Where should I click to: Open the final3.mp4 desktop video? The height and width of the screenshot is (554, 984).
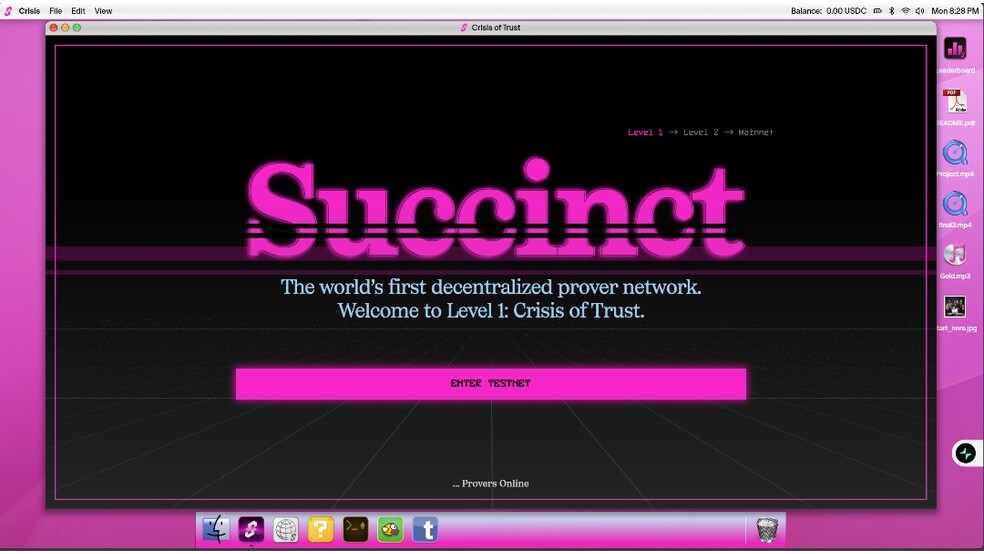pyautogui.click(x=955, y=204)
